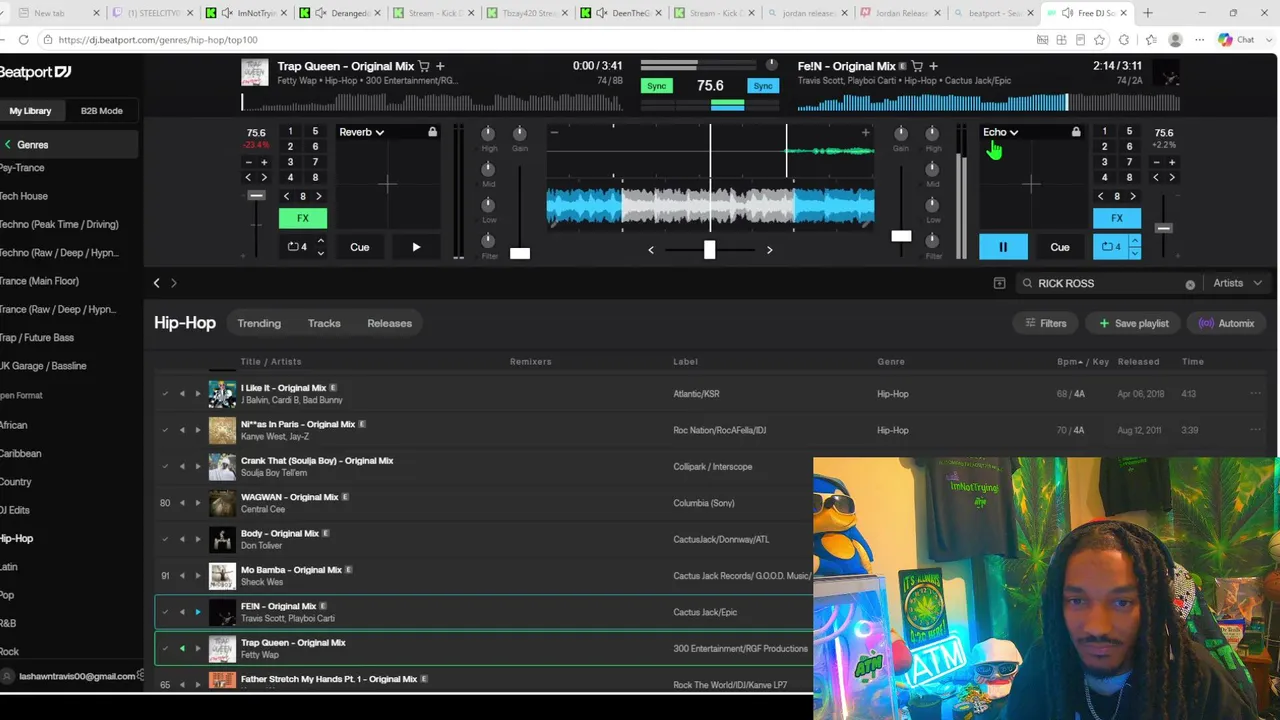Viewport: 1280px width, 720px height.
Task: Open the Reverb effect dropdown
Action: coord(361,132)
